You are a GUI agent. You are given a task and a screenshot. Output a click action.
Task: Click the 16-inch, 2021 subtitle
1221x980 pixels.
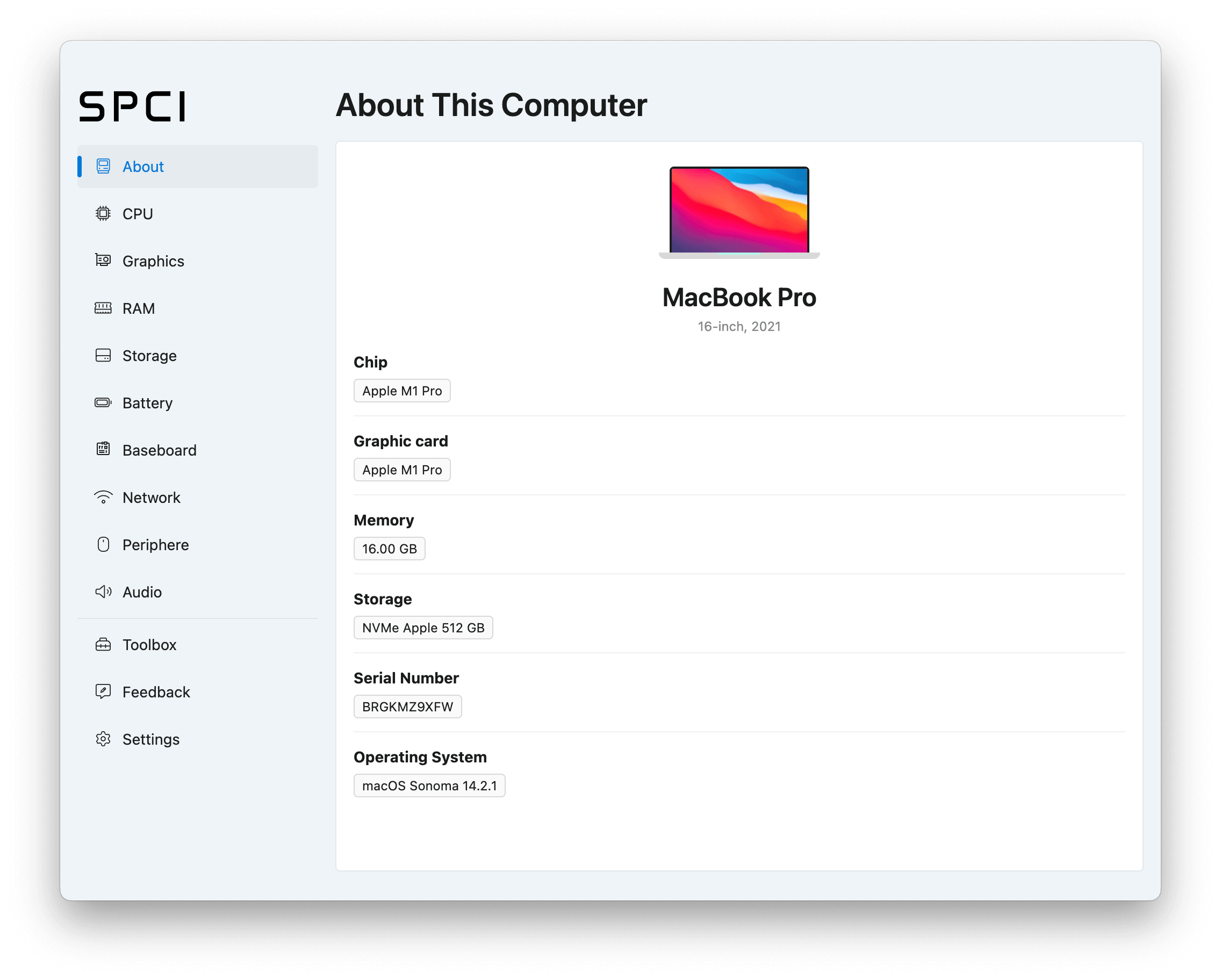click(x=739, y=327)
